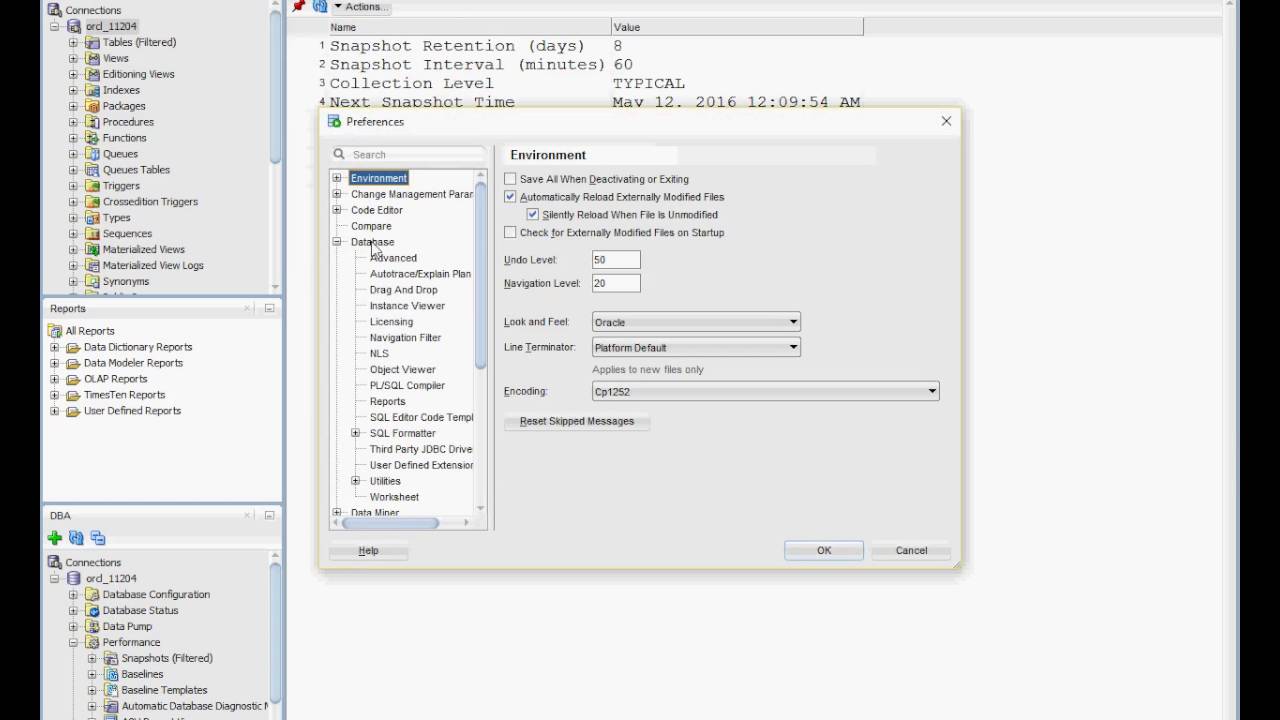Click the Data Dictionary Reports folder icon
The height and width of the screenshot is (720, 1280).
pos(73,347)
